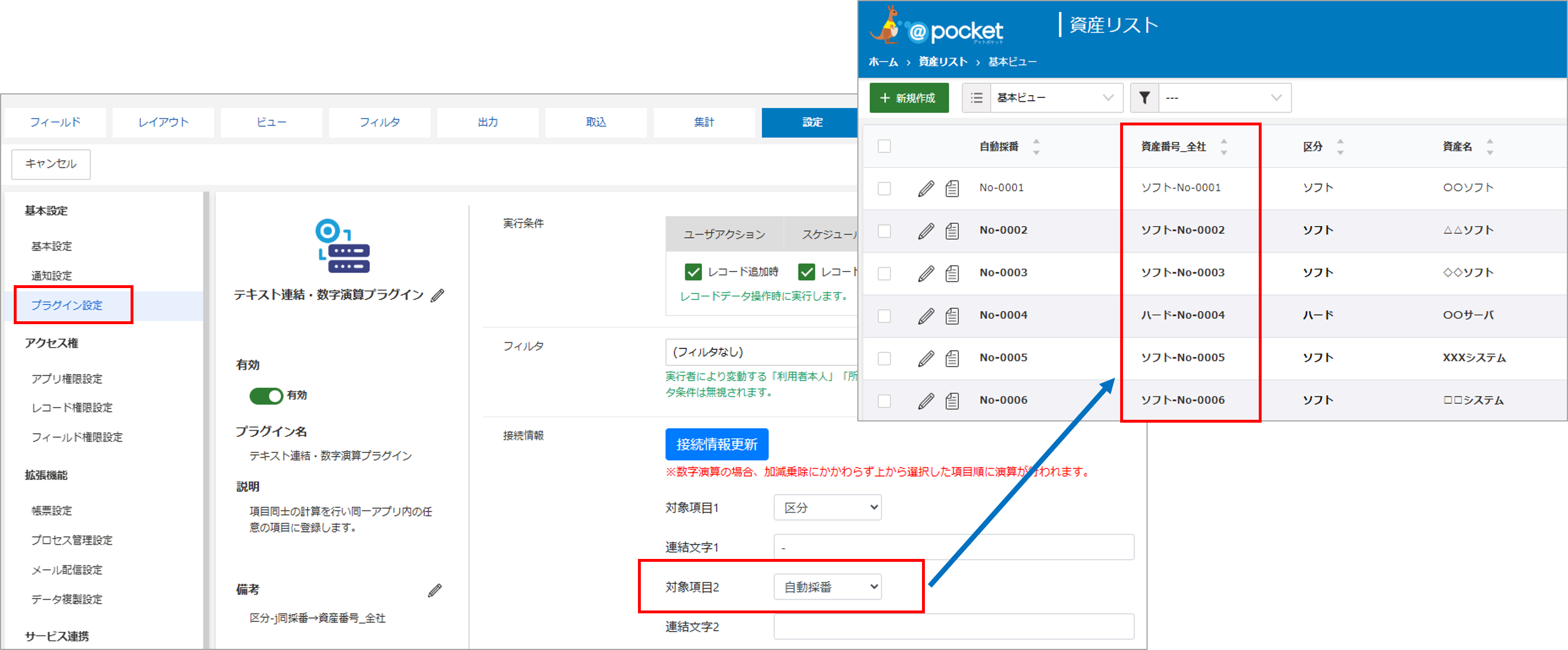Click the キャンセル button
This screenshot has height=650, width=1568.
(51, 164)
